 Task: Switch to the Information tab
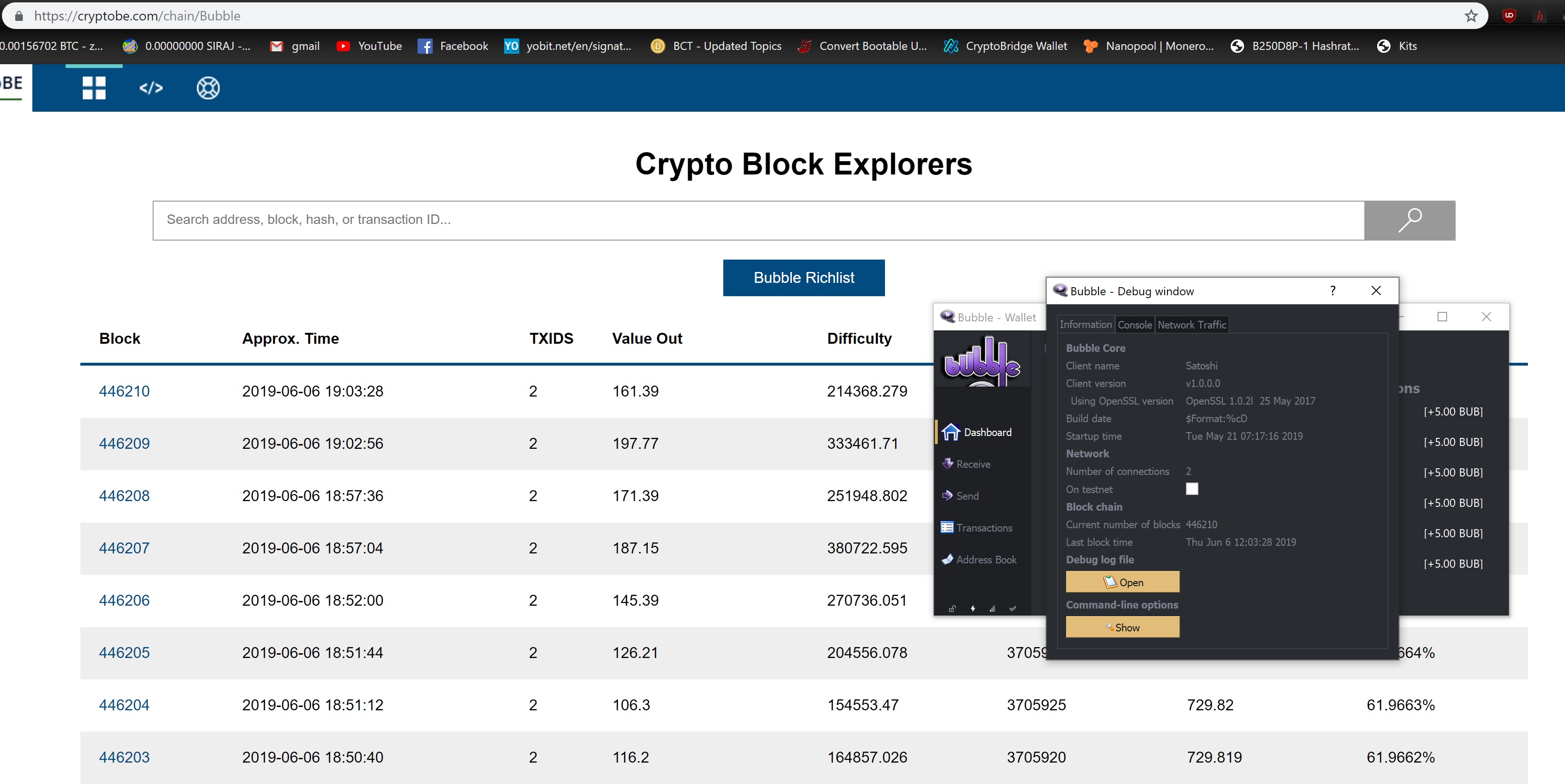click(1085, 324)
